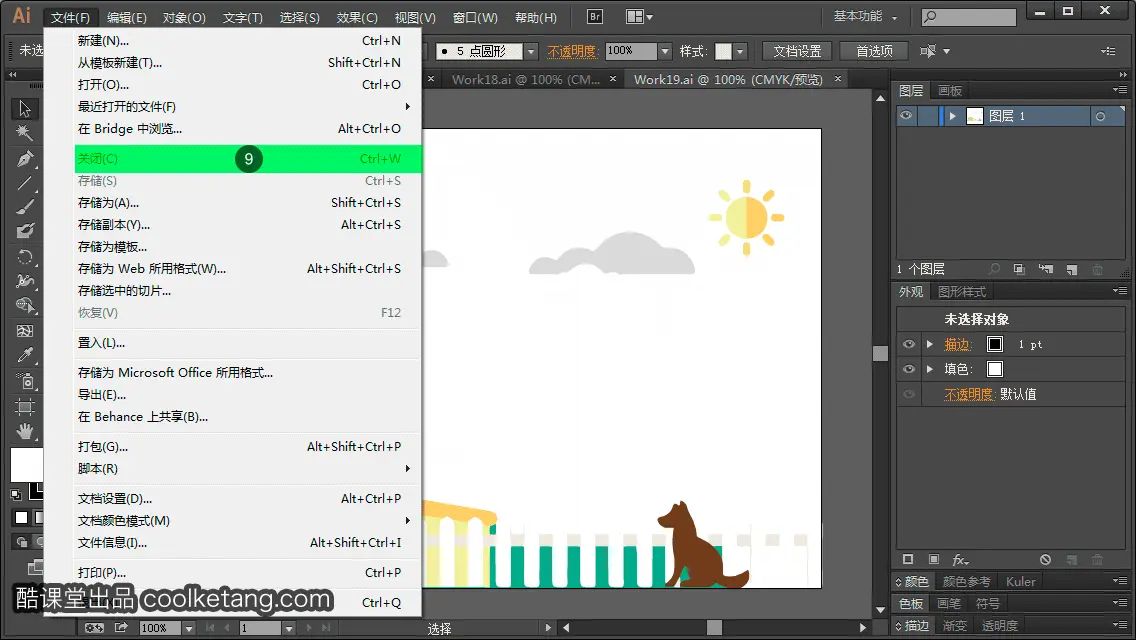1136x640 pixels.
Task: Click the fill color swatch in Appearance
Action: click(995, 369)
